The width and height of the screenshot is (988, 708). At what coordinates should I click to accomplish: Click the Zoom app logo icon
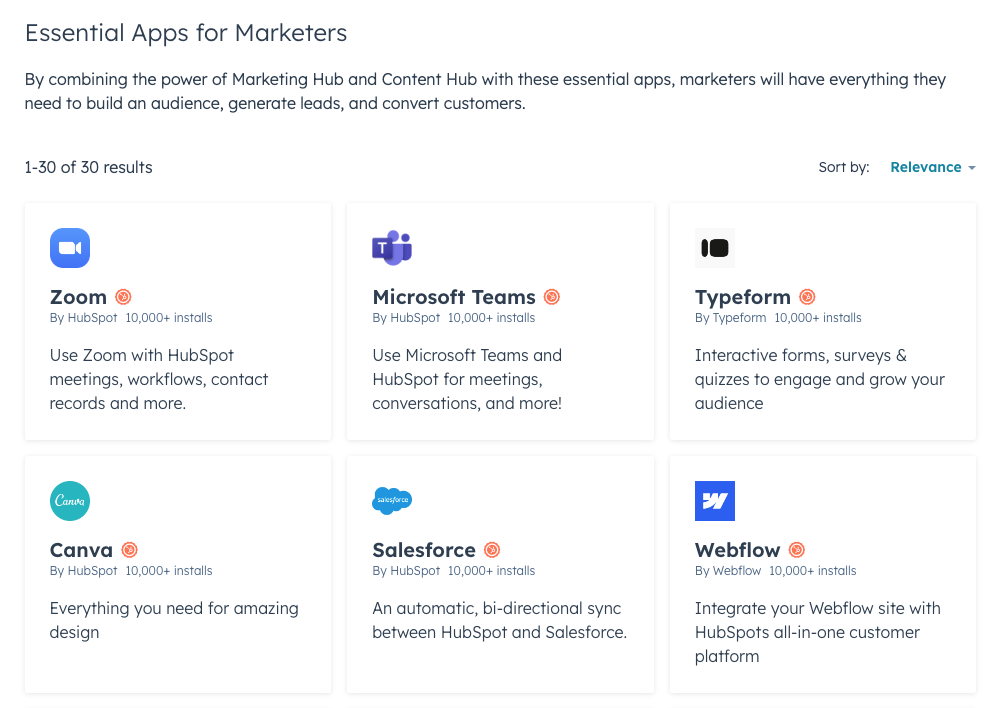(x=70, y=248)
